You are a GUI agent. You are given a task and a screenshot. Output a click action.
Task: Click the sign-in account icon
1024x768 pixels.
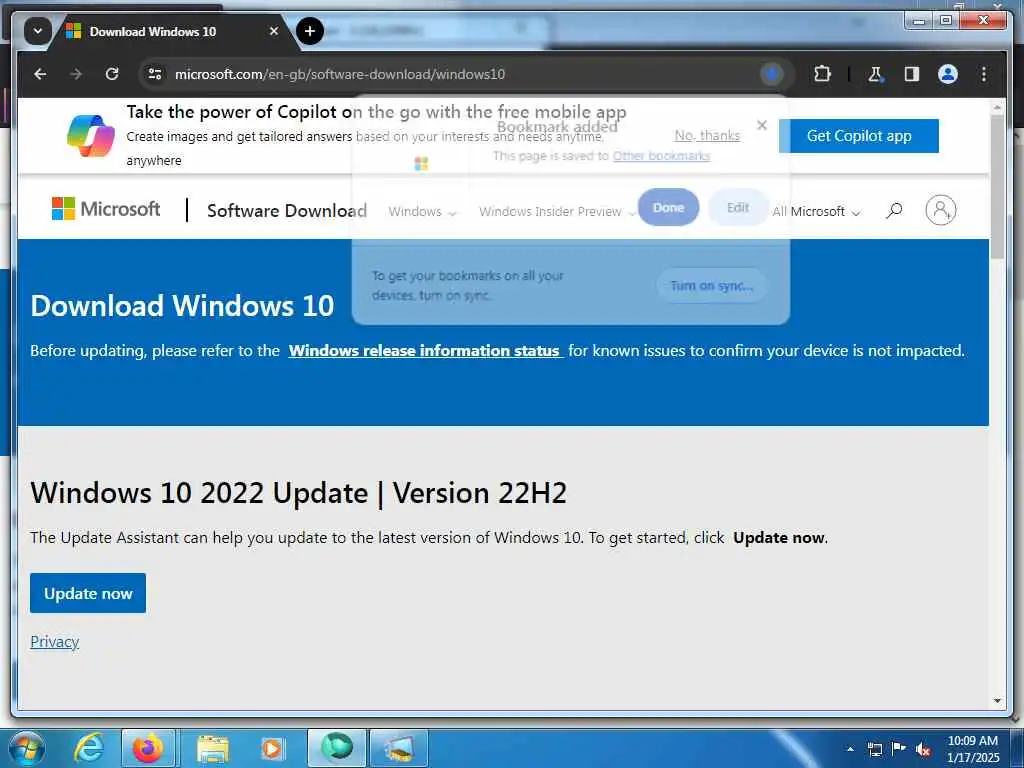coord(940,210)
